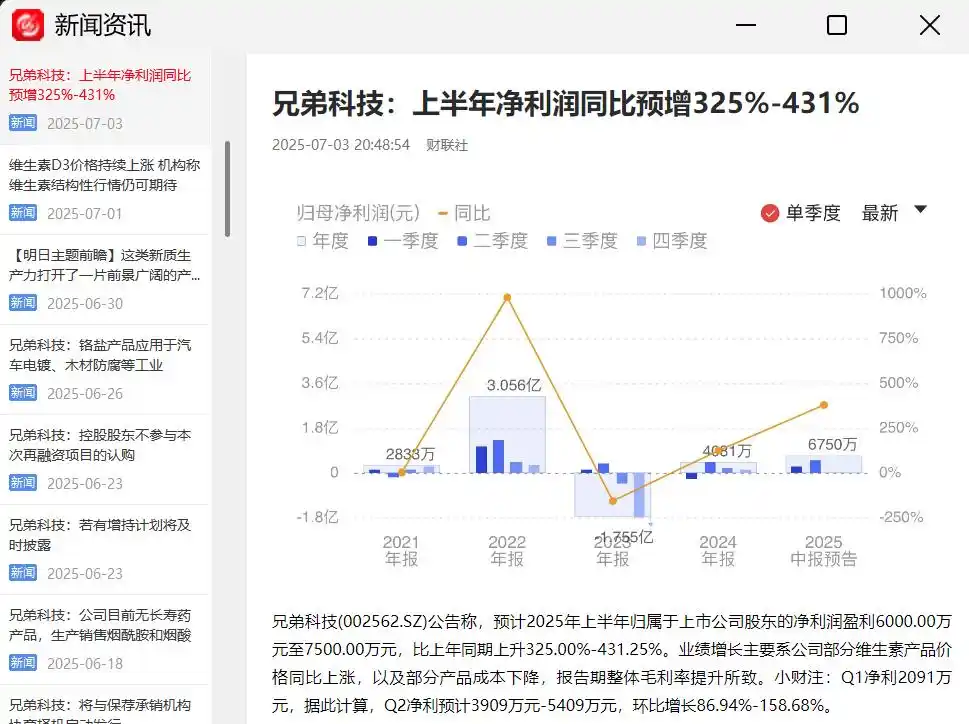This screenshot has width=969, height=724.
Task: Click the 3.056亿 bar value label
Action: 514,385
